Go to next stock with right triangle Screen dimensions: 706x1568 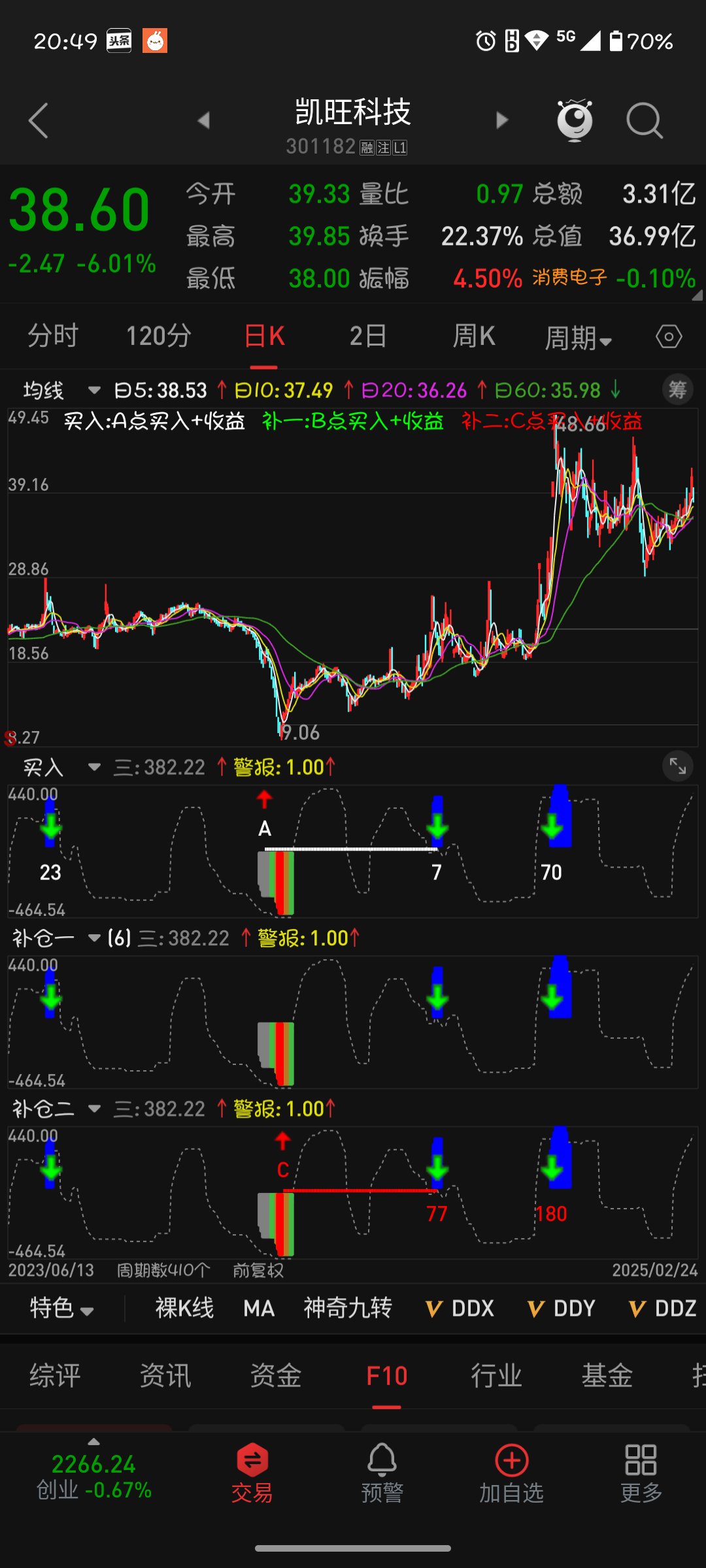click(501, 120)
